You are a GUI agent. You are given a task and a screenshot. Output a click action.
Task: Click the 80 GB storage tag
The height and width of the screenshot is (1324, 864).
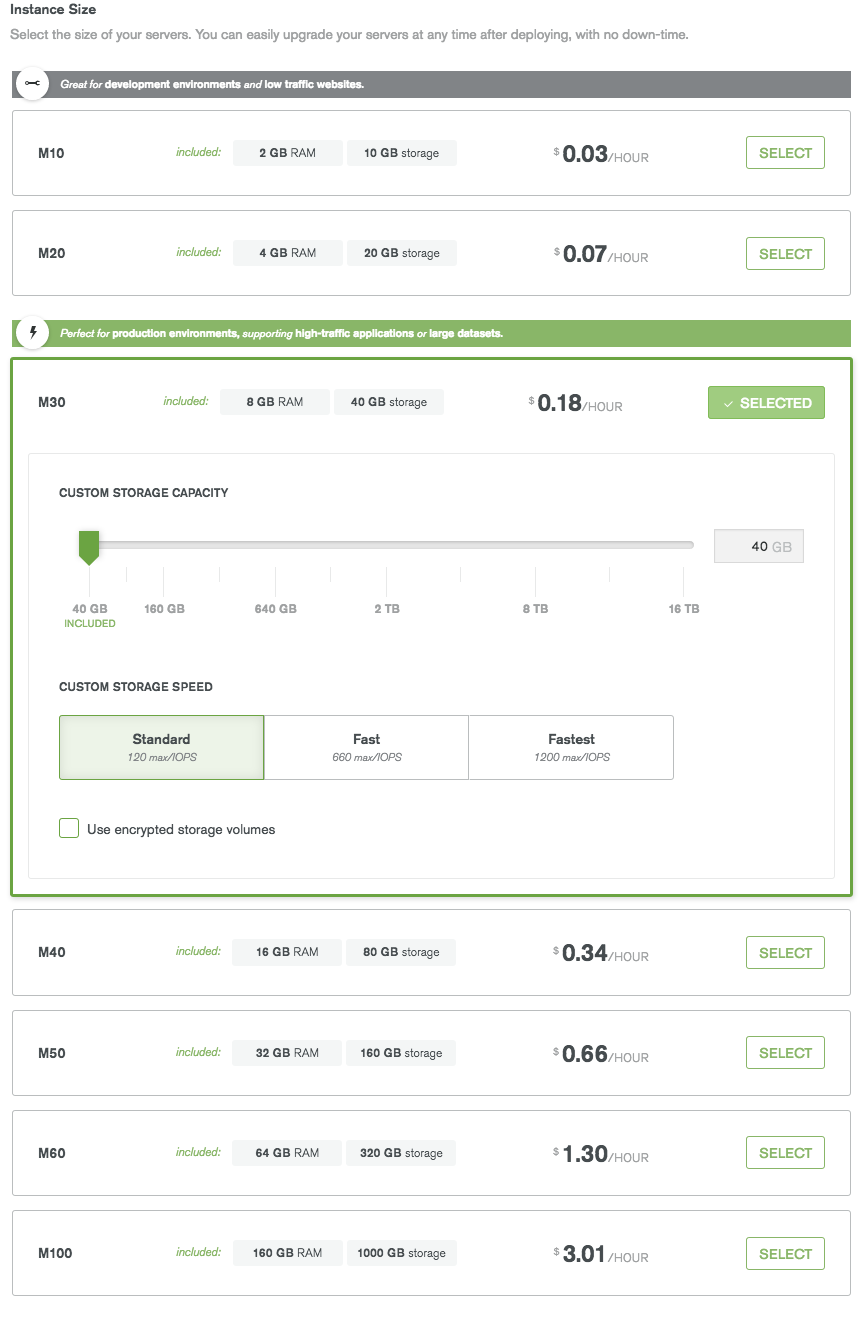(x=401, y=952)
